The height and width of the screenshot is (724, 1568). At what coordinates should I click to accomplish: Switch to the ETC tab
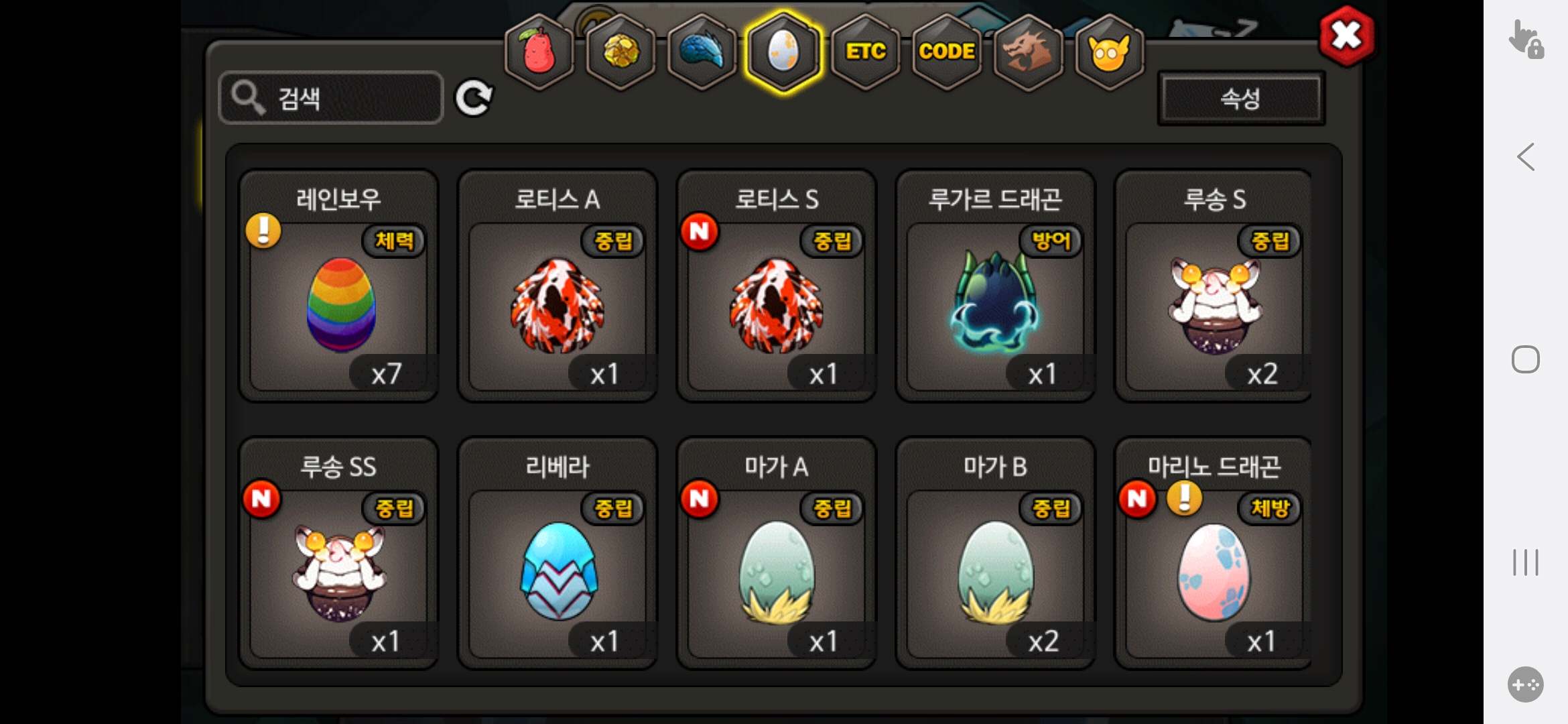point(865,52)
